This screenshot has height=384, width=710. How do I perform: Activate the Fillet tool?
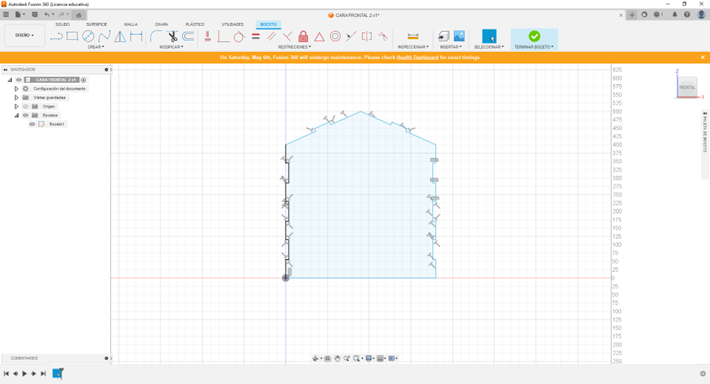pyautogui.click(x=156, y=36)
